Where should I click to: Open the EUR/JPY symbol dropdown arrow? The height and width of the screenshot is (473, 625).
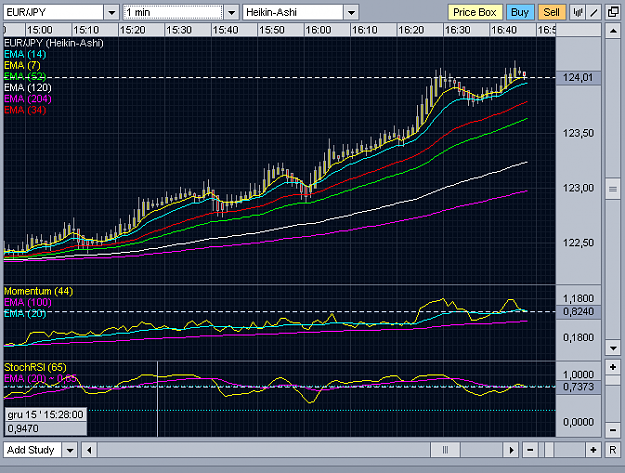pyautogui.click(x=112, y=12)
